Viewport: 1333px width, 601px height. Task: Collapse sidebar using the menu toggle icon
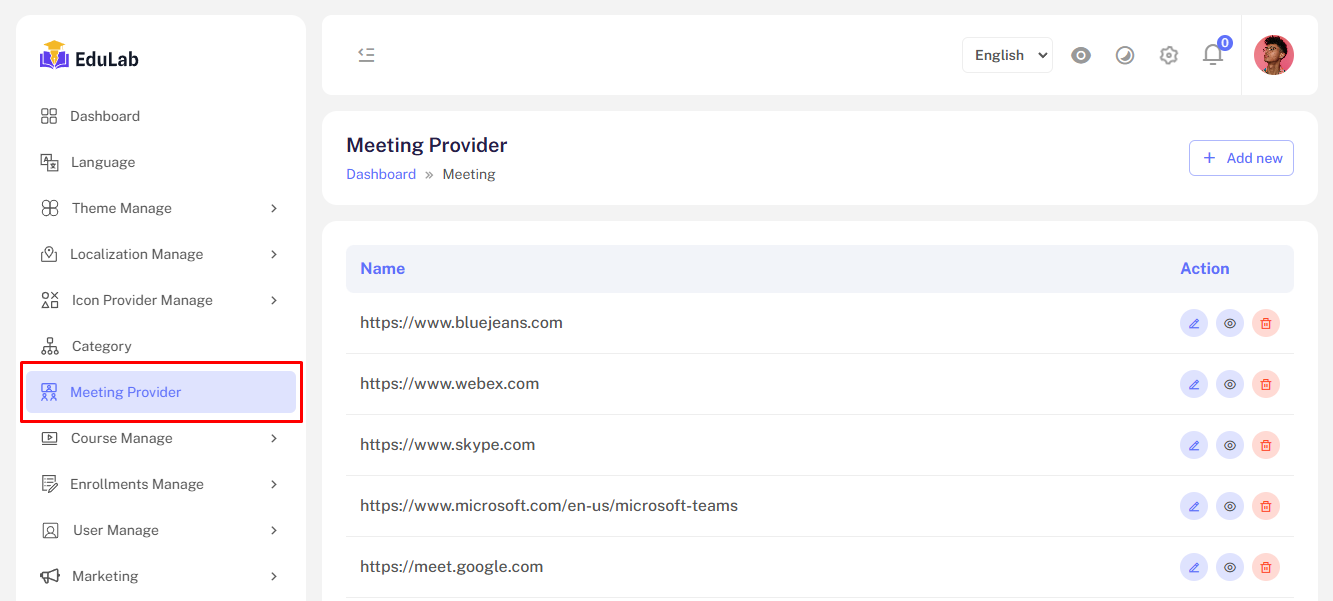tap(366, 55)
